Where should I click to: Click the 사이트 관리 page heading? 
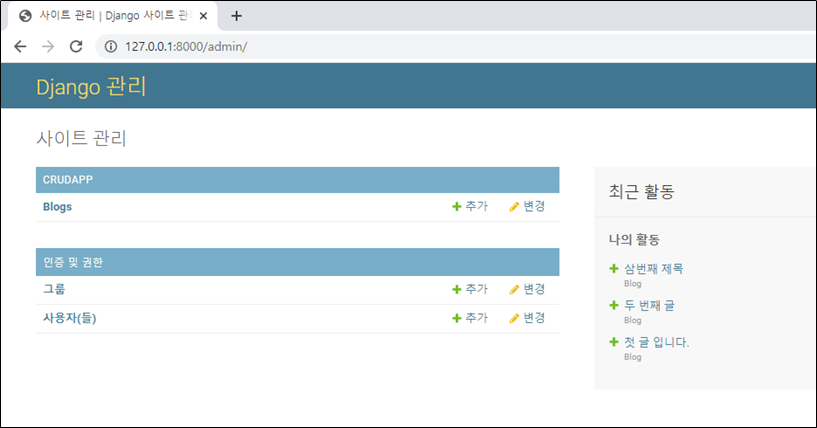point(81,138)
